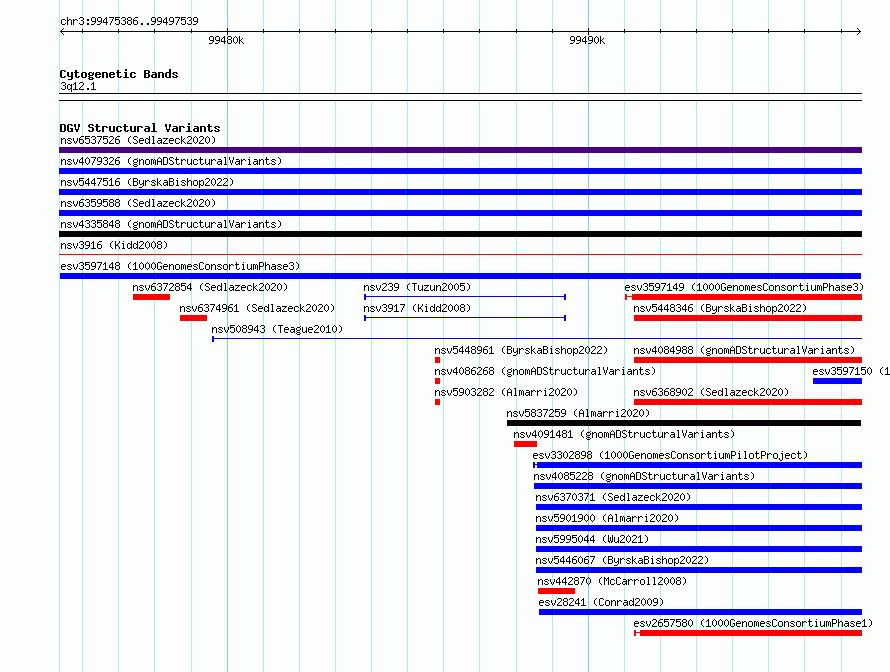This screenshot has height=672, width=890.
Task: Select nsv5448346 (ByrskaBishop2022) label
Action: click(720, 308)
